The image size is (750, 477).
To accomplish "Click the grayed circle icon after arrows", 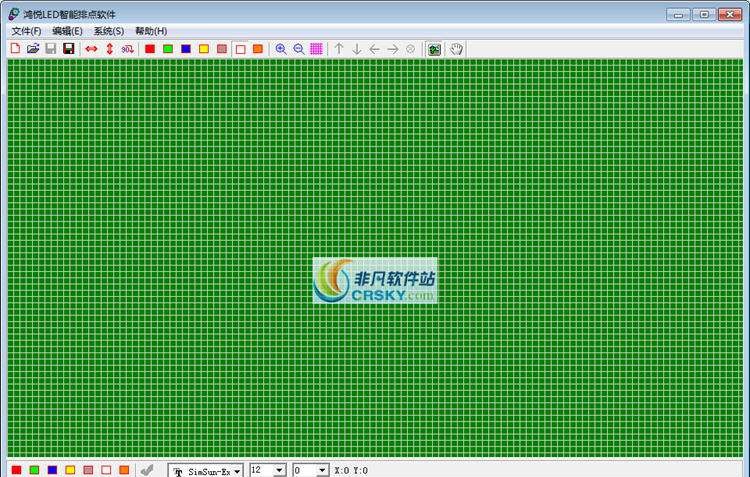I will point(410,49).
